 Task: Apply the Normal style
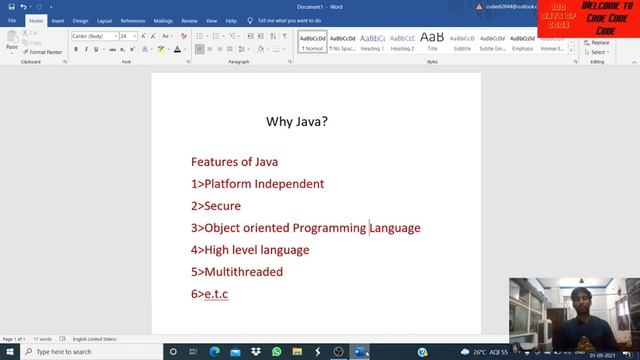[x=313, y=42]
